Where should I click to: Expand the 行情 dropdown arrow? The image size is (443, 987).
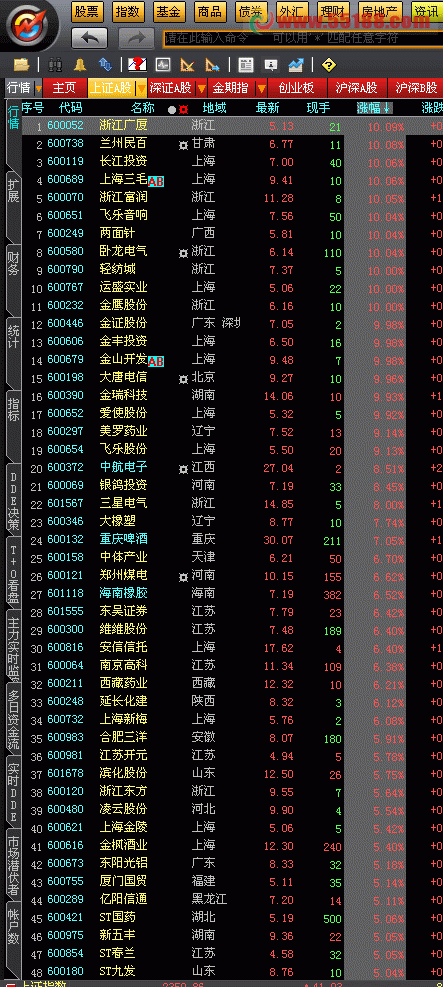tap(39, 88)
